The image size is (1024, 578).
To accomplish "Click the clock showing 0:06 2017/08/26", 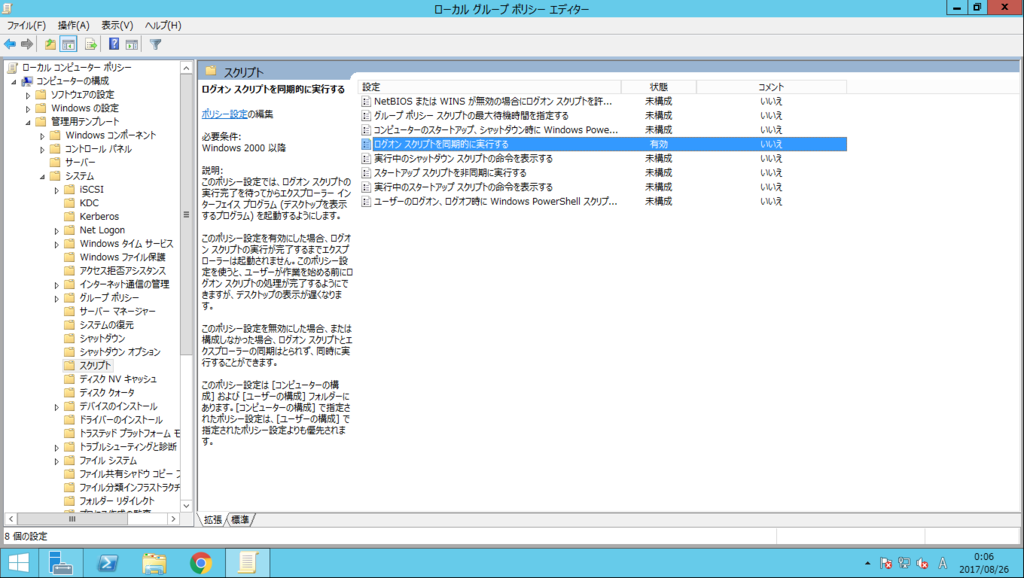I will tap(984, 563).
